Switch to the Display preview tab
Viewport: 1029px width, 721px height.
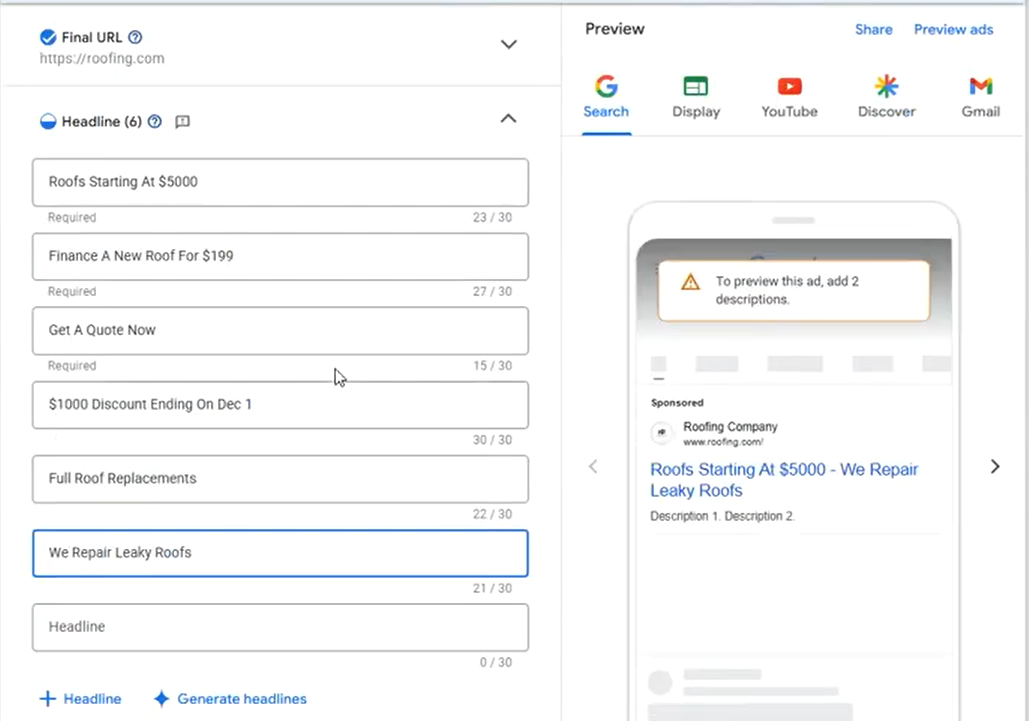(696, 97)
